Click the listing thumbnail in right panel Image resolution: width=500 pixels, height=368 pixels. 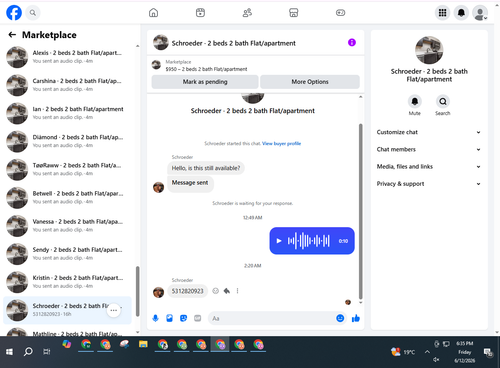(429, 50)
